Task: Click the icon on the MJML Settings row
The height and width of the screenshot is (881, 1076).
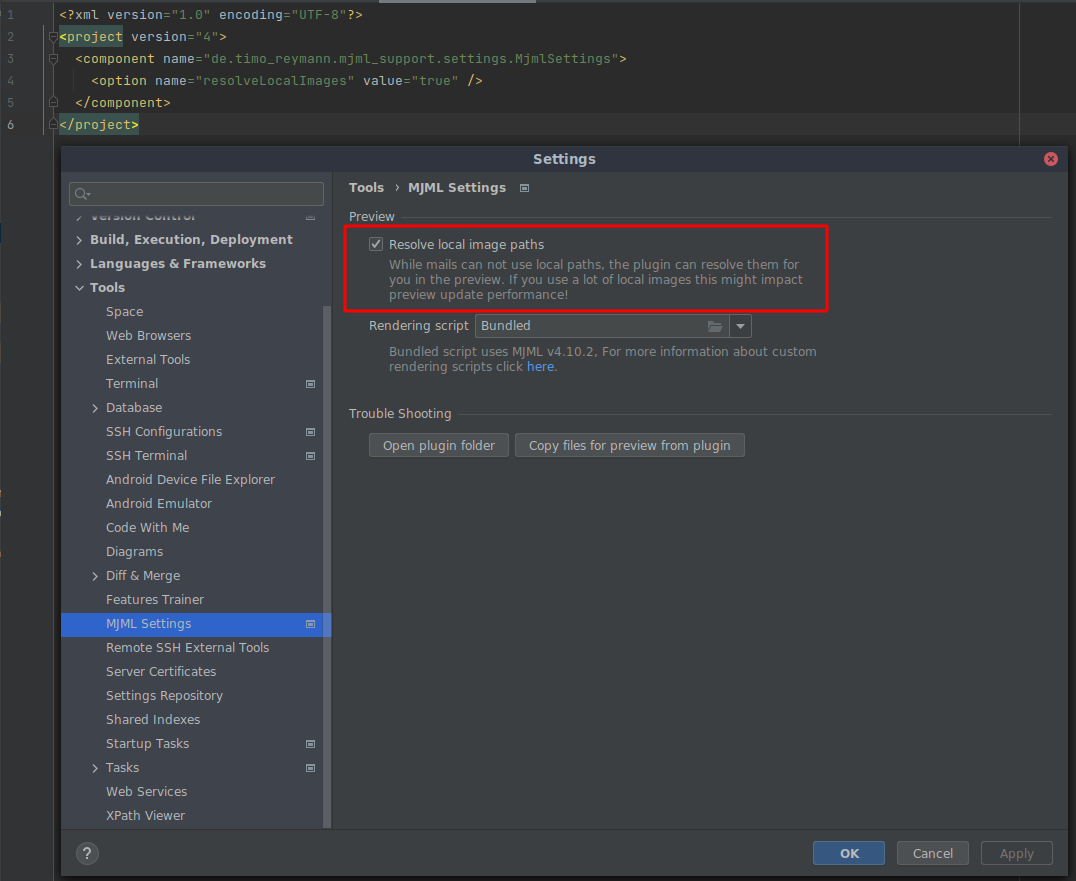Action: [310, 623]
